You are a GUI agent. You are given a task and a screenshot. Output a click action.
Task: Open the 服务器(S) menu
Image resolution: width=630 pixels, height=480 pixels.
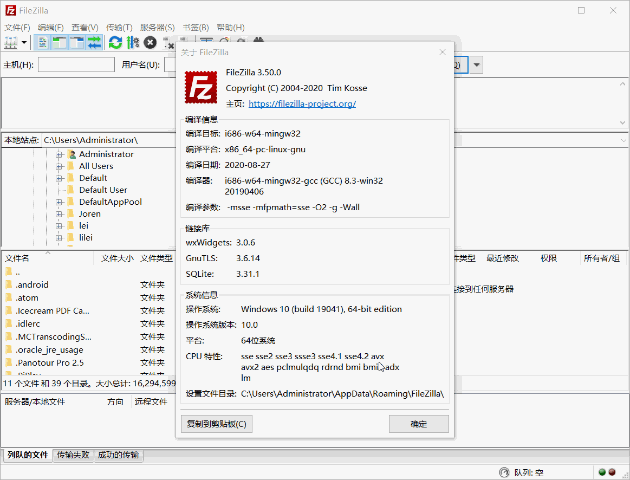(157, 27)
